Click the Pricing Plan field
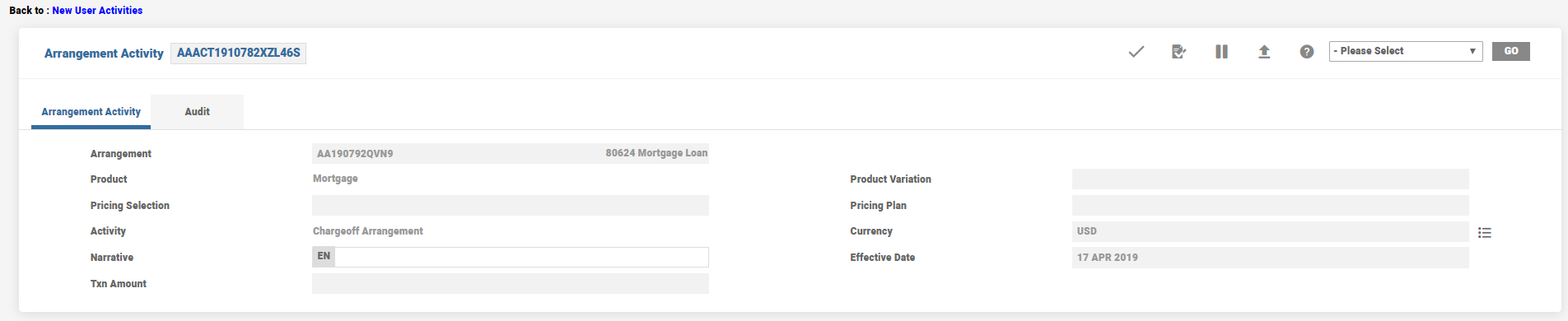 click(x=1271, y=206)
